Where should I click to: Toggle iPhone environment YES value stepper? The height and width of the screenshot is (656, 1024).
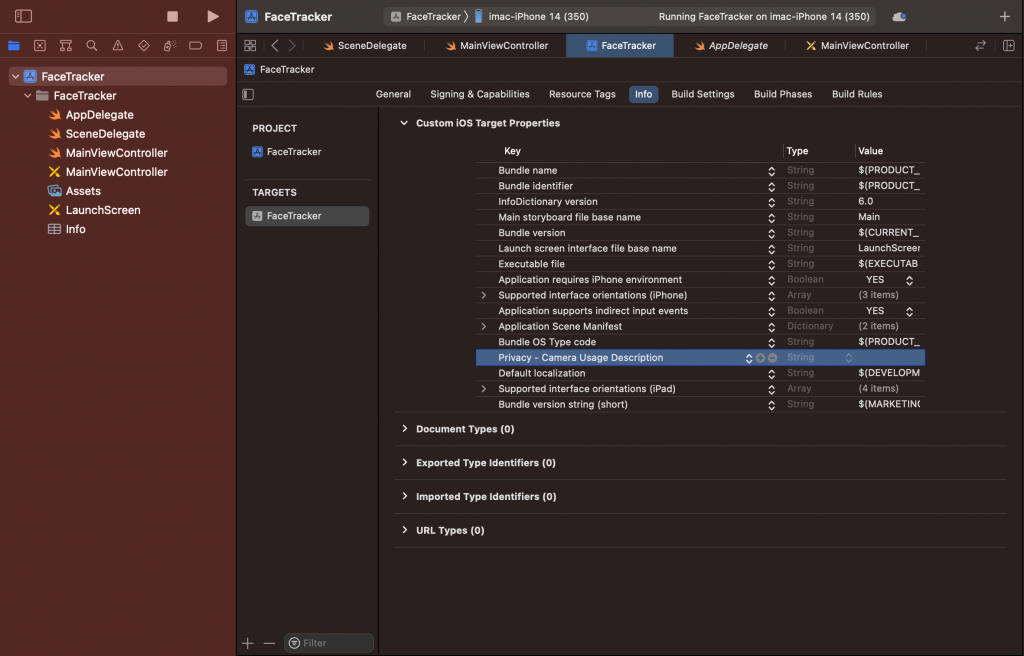(x=909, y=280)
